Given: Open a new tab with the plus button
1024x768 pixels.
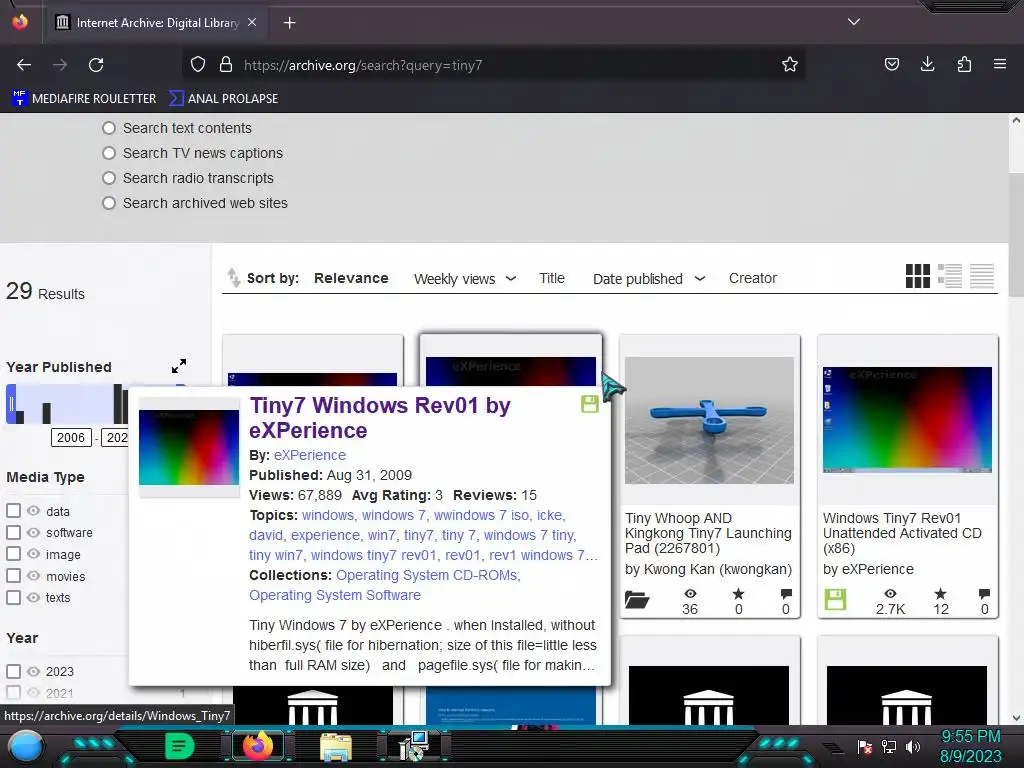Looking at the screenshot, I should (x=290, y=23).
